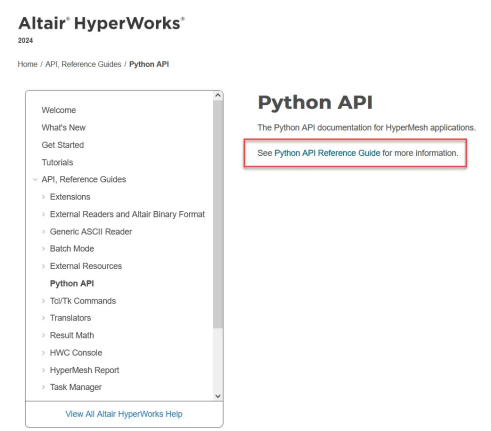Select API, Reference Guides in sidebar
The width and height of the screenshot is (491, 431).
[84, 179]
